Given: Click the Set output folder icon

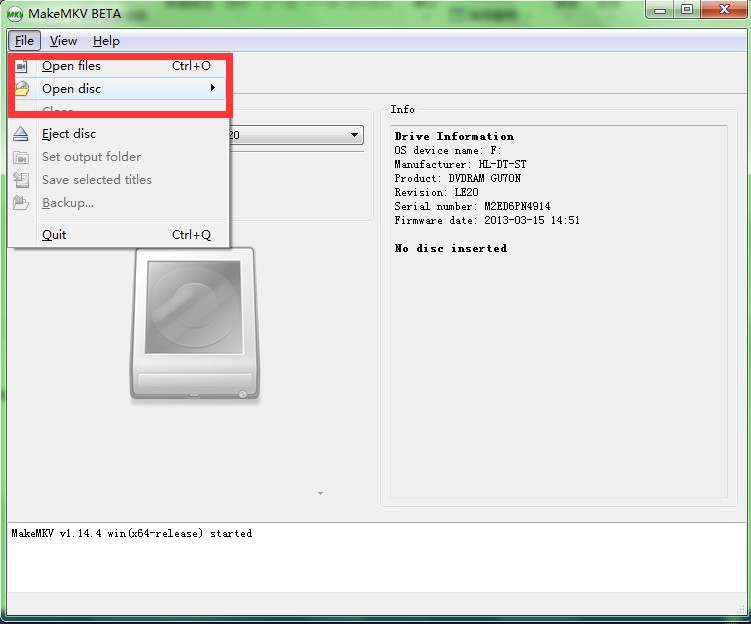Looking at the screenshot, I should pos(21,157).
